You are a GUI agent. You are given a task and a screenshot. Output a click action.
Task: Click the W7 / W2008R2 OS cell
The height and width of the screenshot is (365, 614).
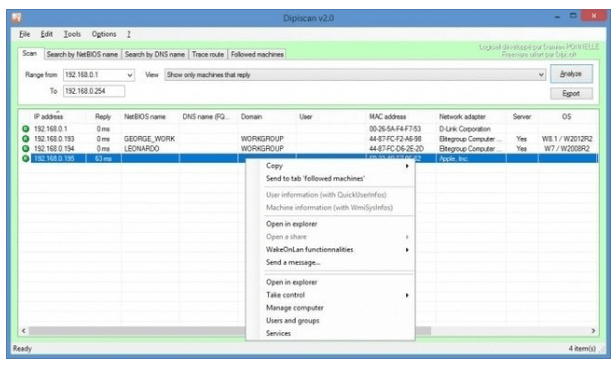[567, 148]
